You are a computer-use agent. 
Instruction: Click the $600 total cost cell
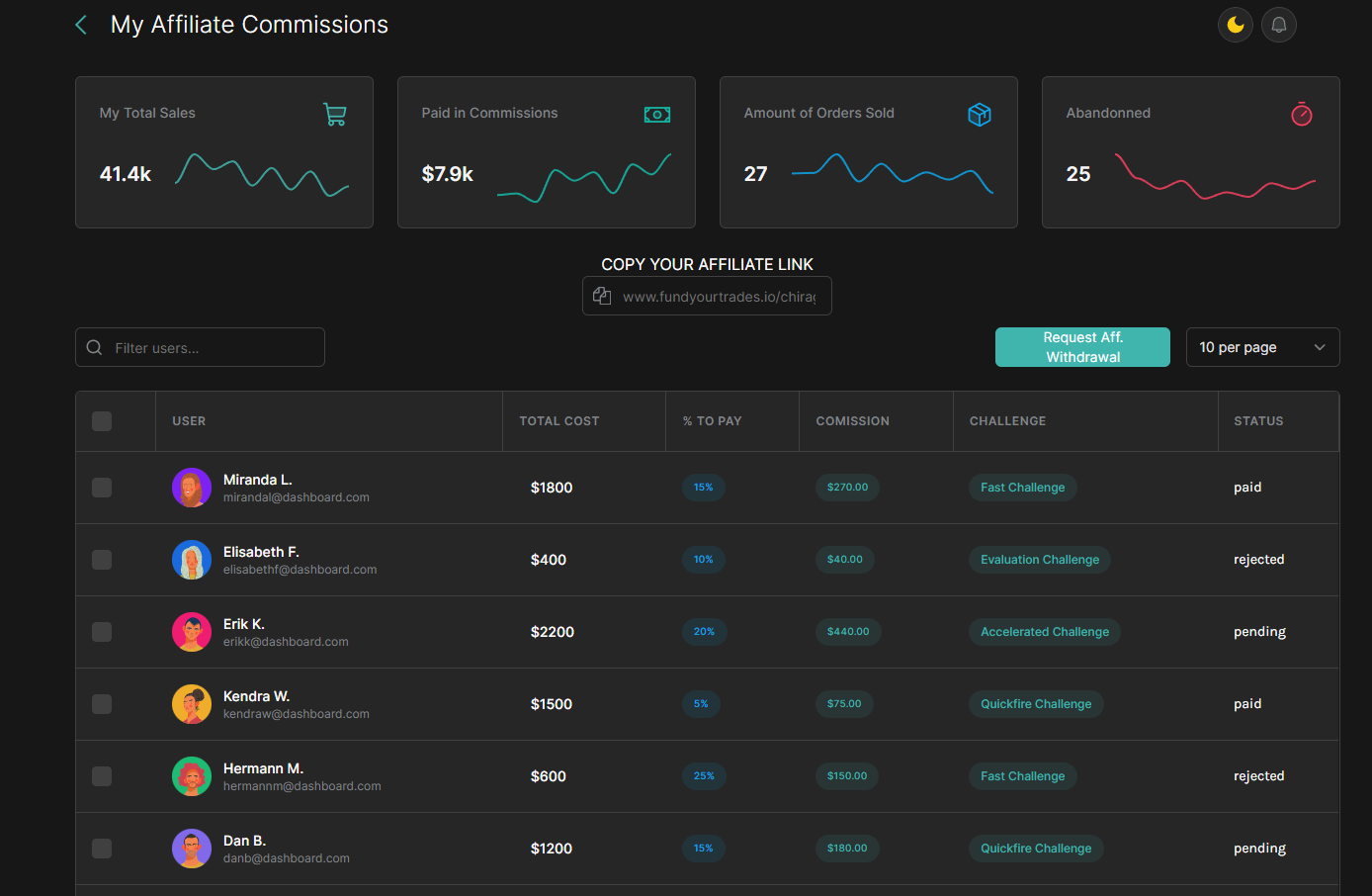click(549, 776)
